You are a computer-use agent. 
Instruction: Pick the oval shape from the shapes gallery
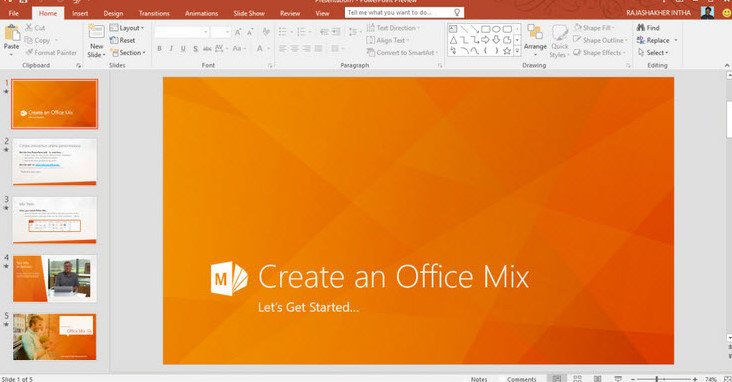[496, 29]
